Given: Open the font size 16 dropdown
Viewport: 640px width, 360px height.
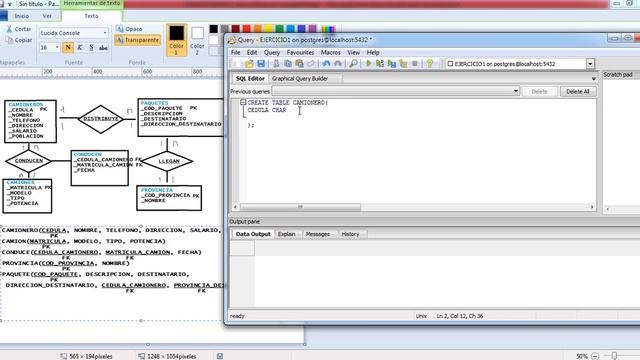Looking at the screenshot, I should (57, 48).
